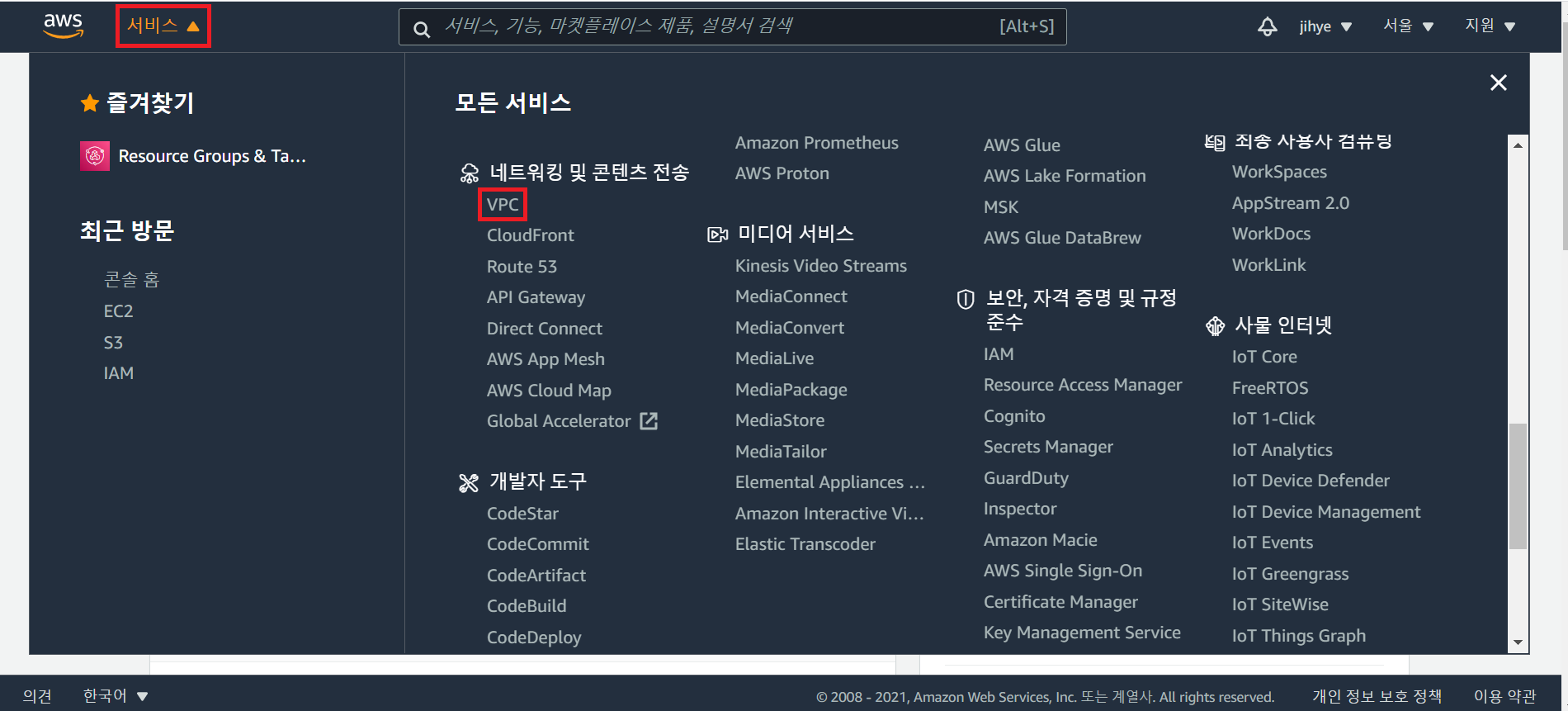The image size is (1568, 711).
Task: Click the networking category icon
Action: pyautogui.click(x=469, y=173)
